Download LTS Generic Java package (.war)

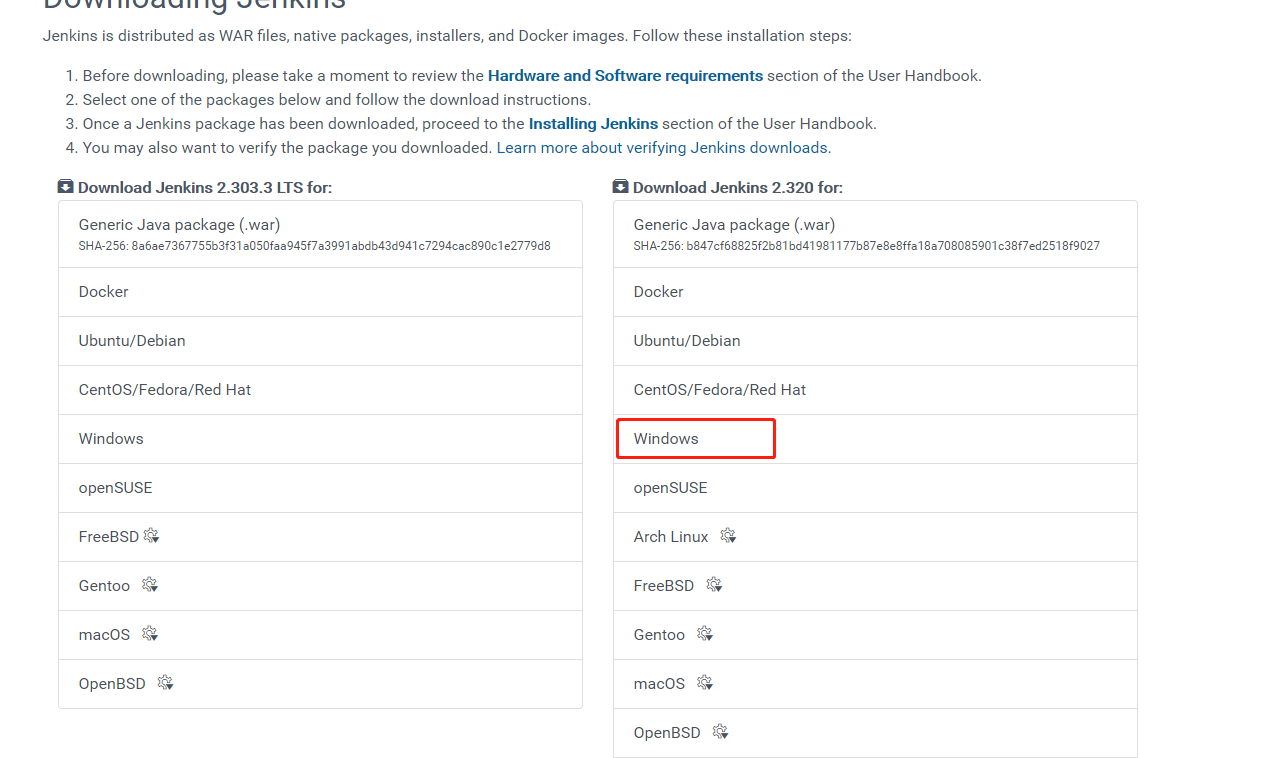pyautogui.click(x=320, y=234)
